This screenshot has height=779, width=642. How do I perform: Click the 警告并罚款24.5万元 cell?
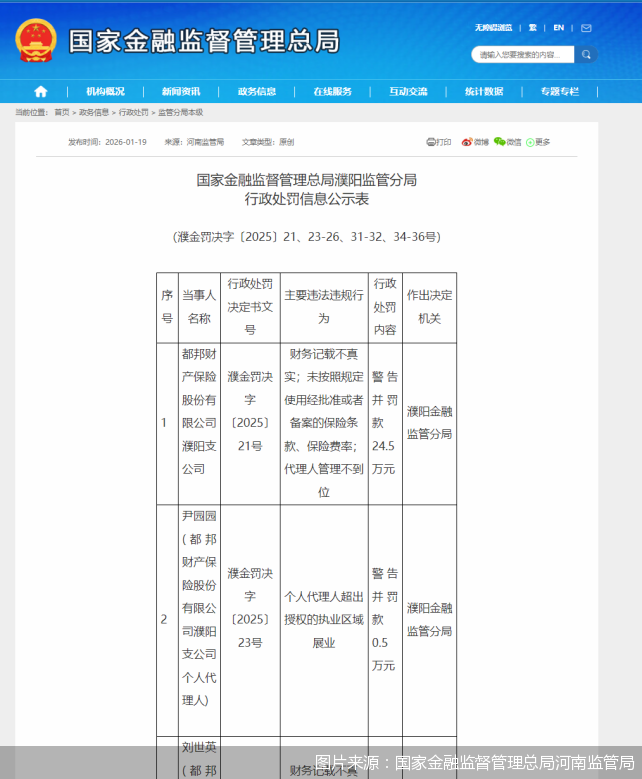(x=385, y=423)
